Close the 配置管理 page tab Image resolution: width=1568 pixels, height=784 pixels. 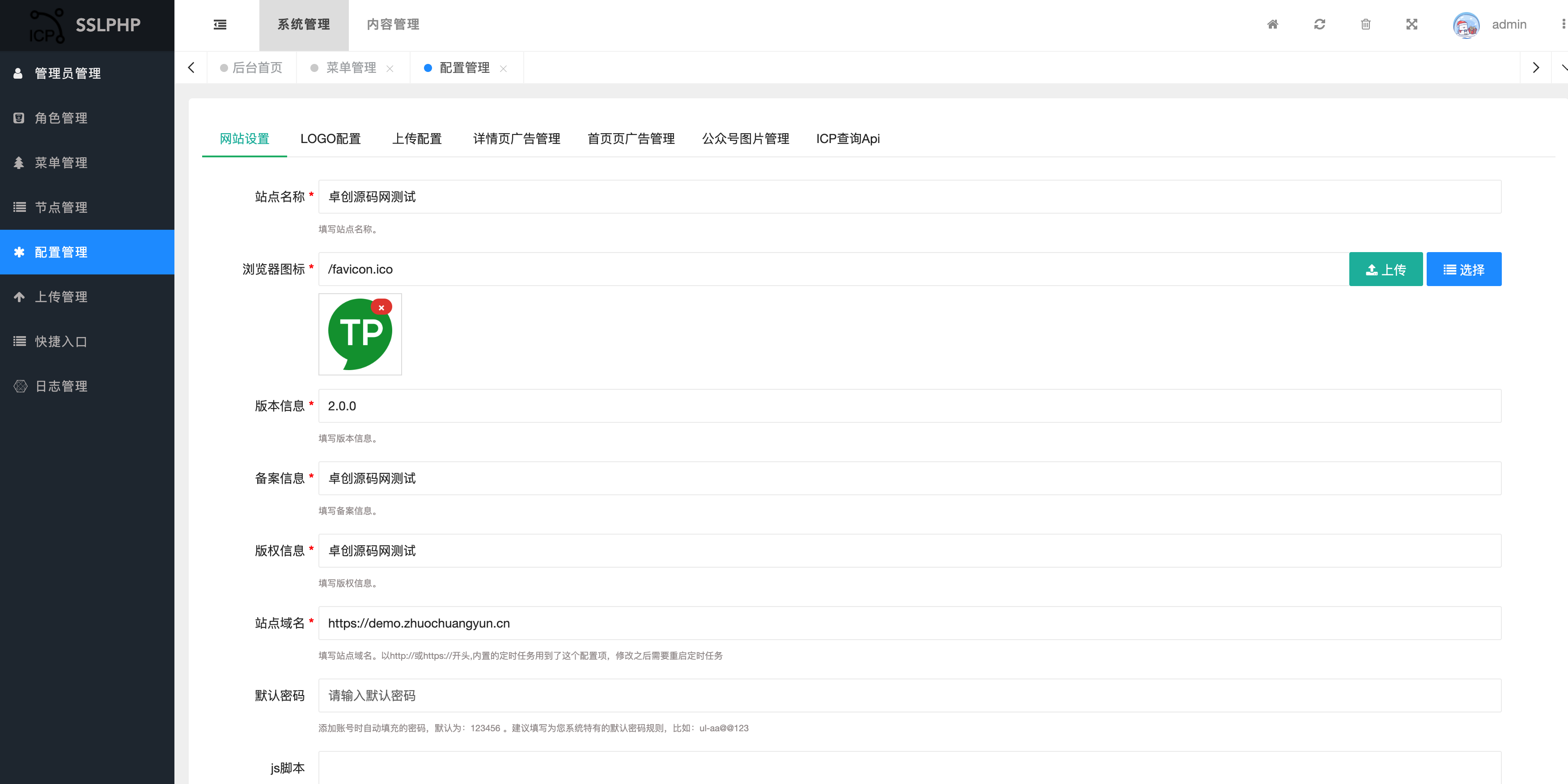503,68
